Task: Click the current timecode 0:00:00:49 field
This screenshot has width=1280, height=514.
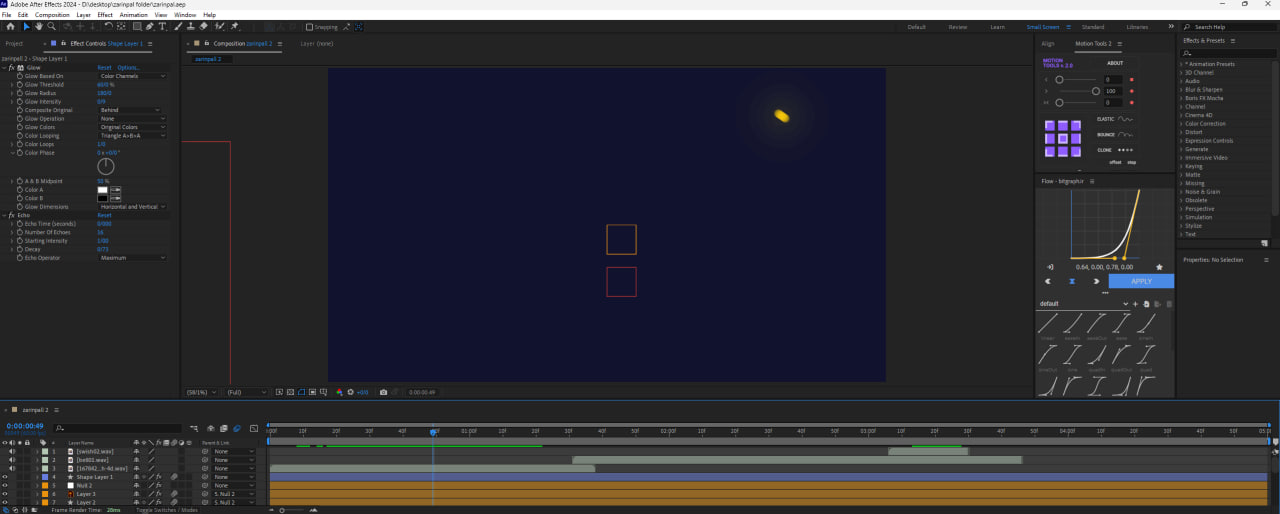Action: tap(25, 427)
